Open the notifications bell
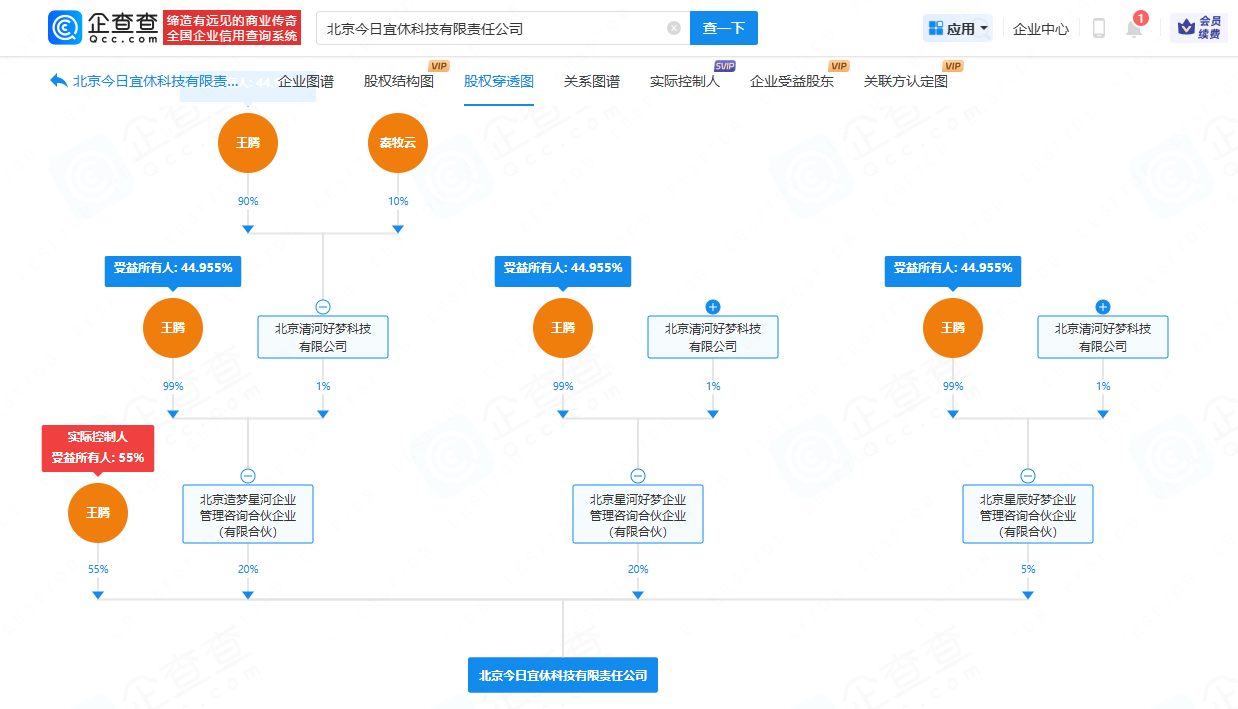Image resolution: width=1238 pixels, height=709 pixels. pyautogui.click(x=1133, y=29)
